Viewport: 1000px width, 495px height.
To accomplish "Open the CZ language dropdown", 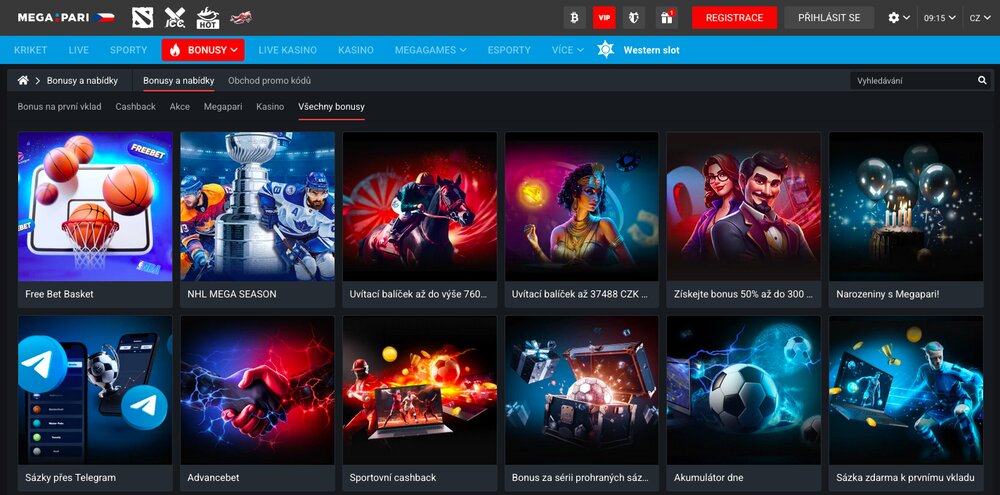I will 979,18.
